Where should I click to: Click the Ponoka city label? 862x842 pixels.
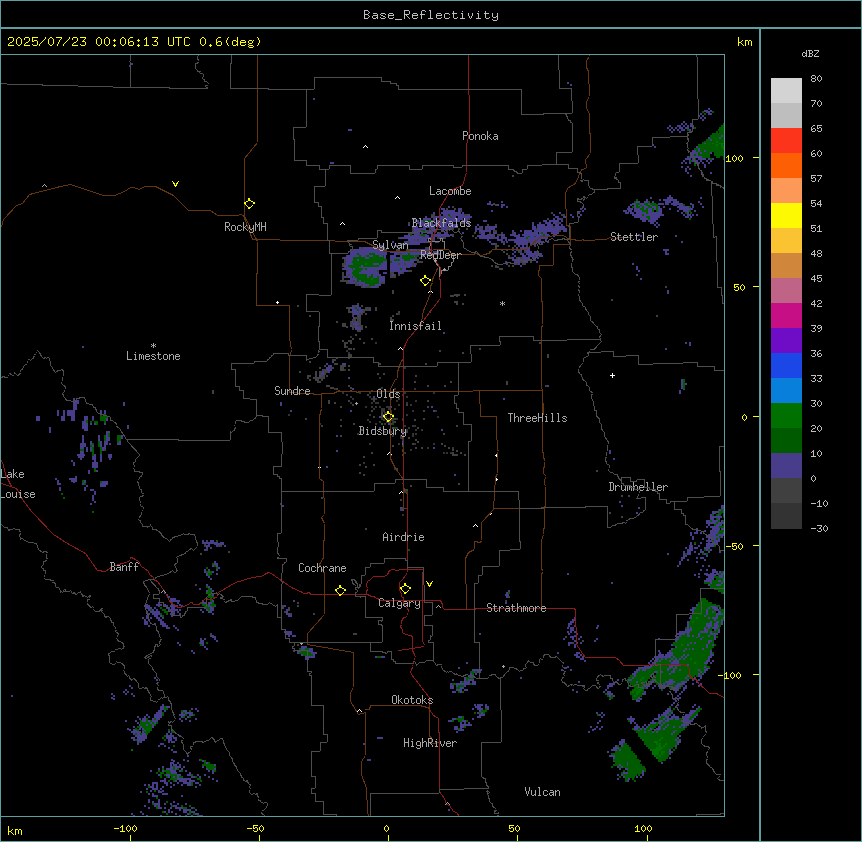pyautogui.click(x=480, y=136)
